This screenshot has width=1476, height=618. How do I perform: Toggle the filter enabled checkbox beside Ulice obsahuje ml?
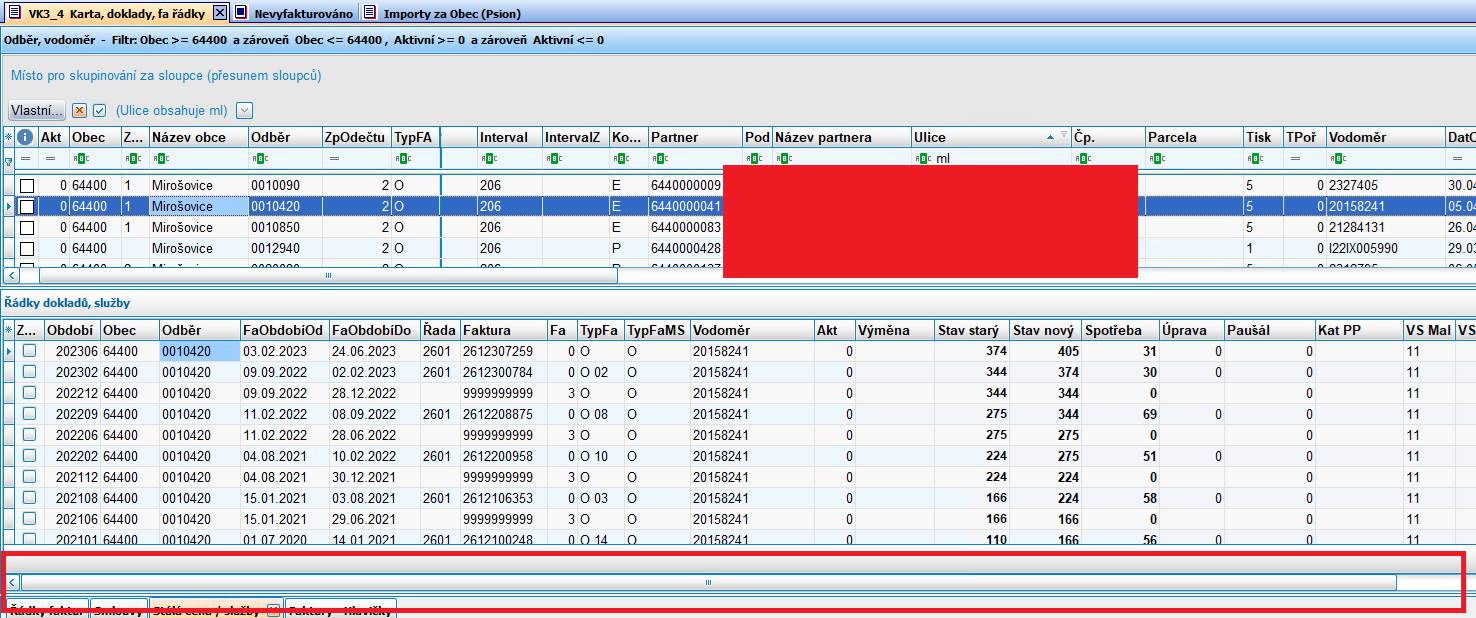coord(99,111)
